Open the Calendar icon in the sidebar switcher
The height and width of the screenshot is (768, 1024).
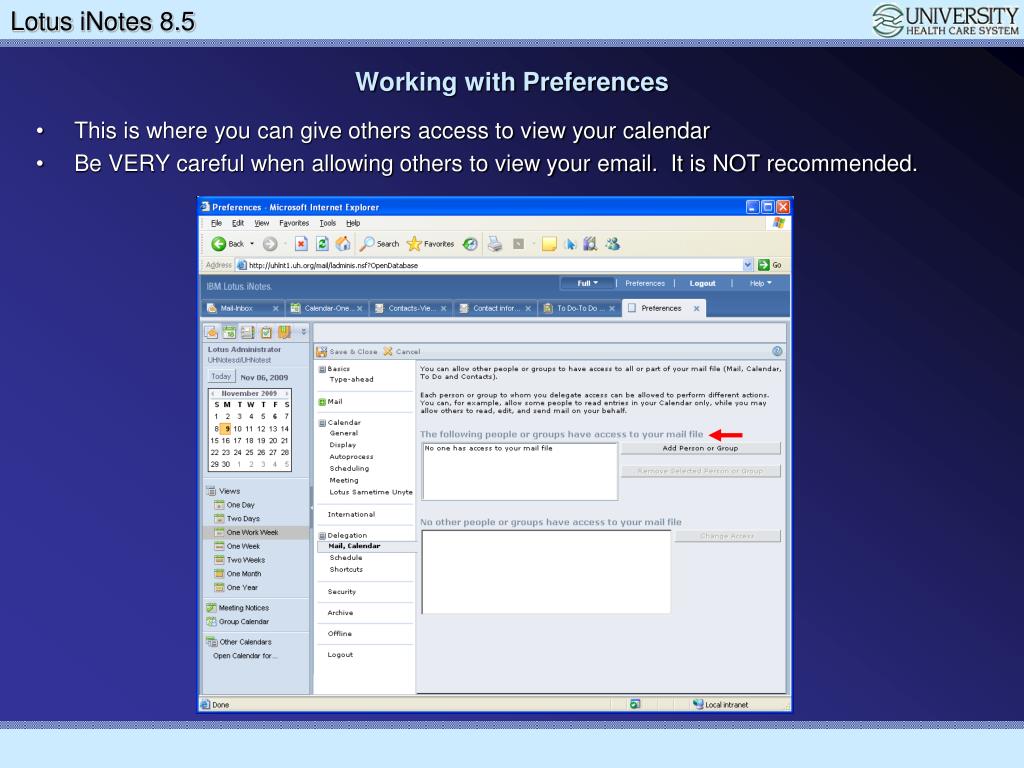pyautogui.click(x=229, y=332)
